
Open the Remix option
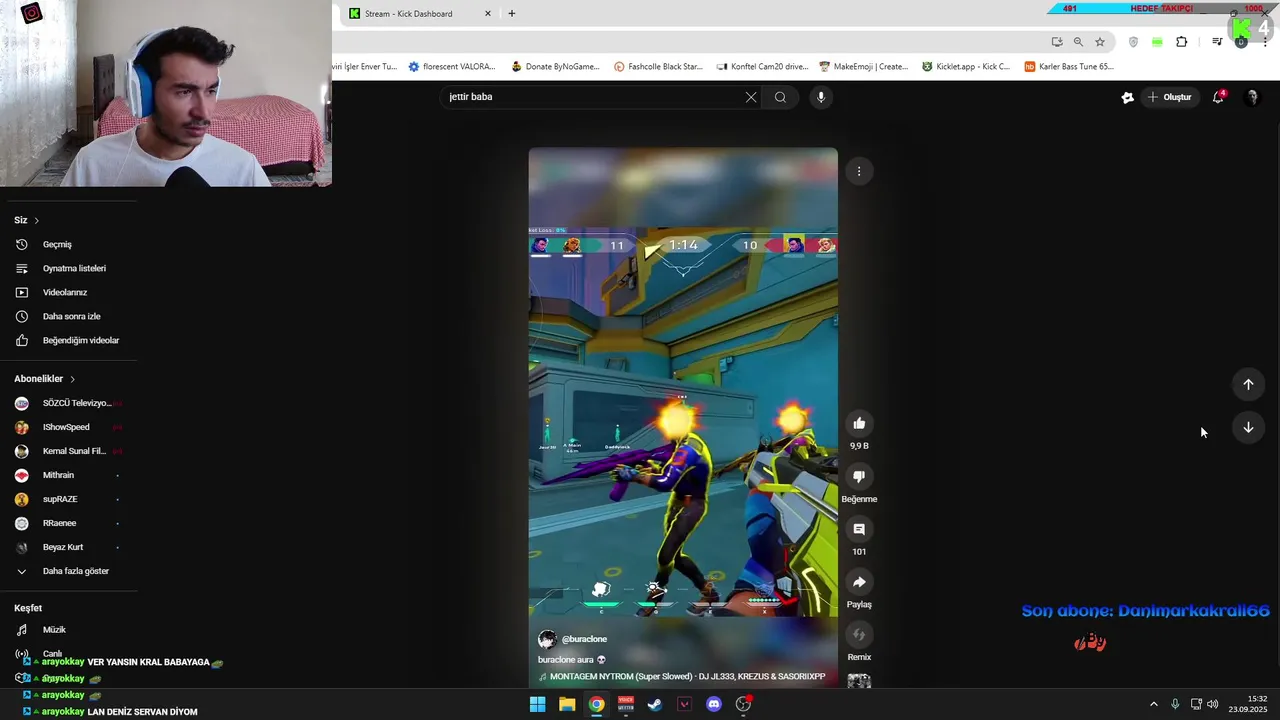[x=859, y=635]
